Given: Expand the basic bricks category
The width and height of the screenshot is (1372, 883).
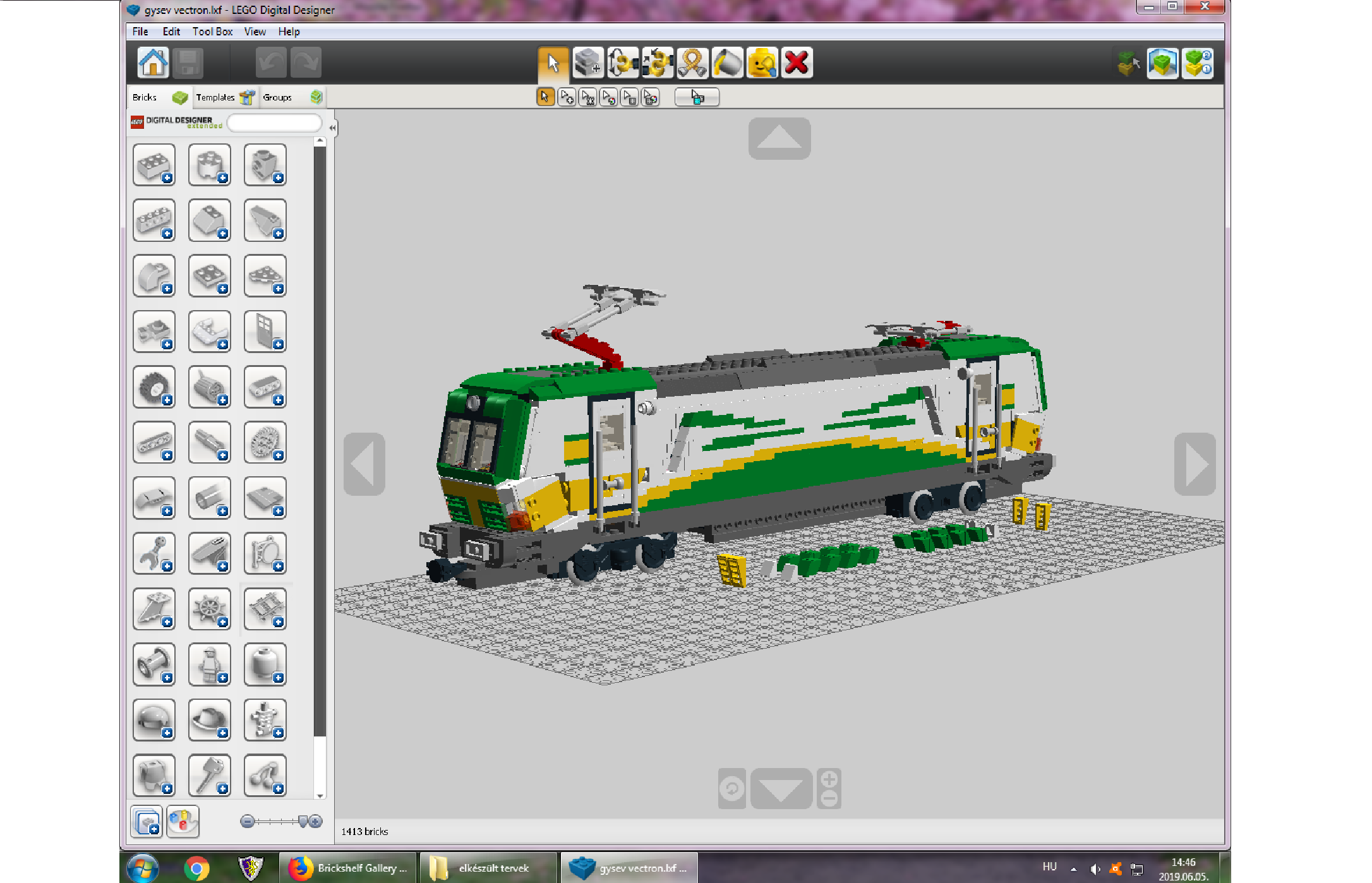Looking at the screenshot, I should (154, 165).
